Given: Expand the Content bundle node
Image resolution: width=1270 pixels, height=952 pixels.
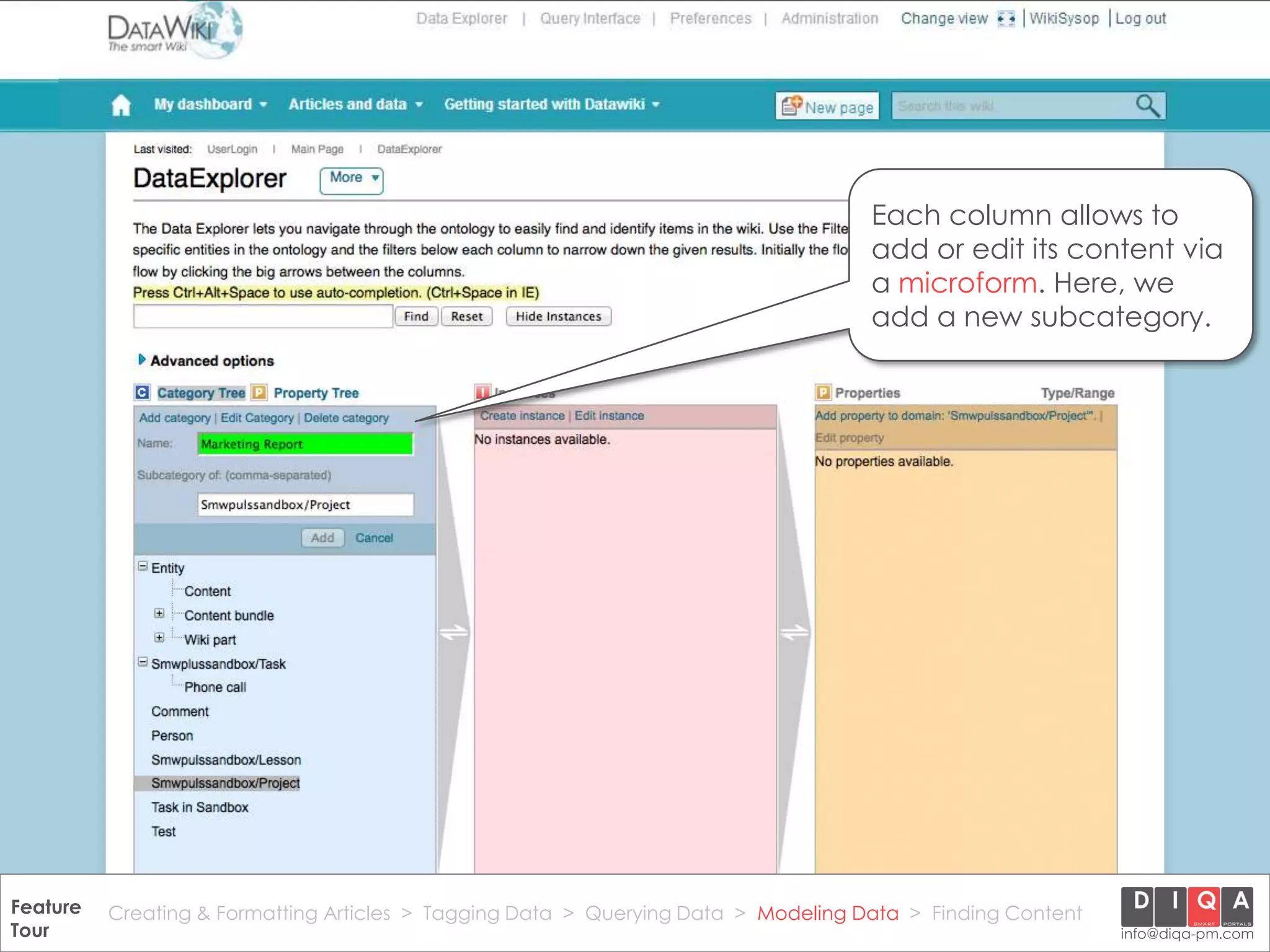Looking at the screenshot, I should point(159,613).
